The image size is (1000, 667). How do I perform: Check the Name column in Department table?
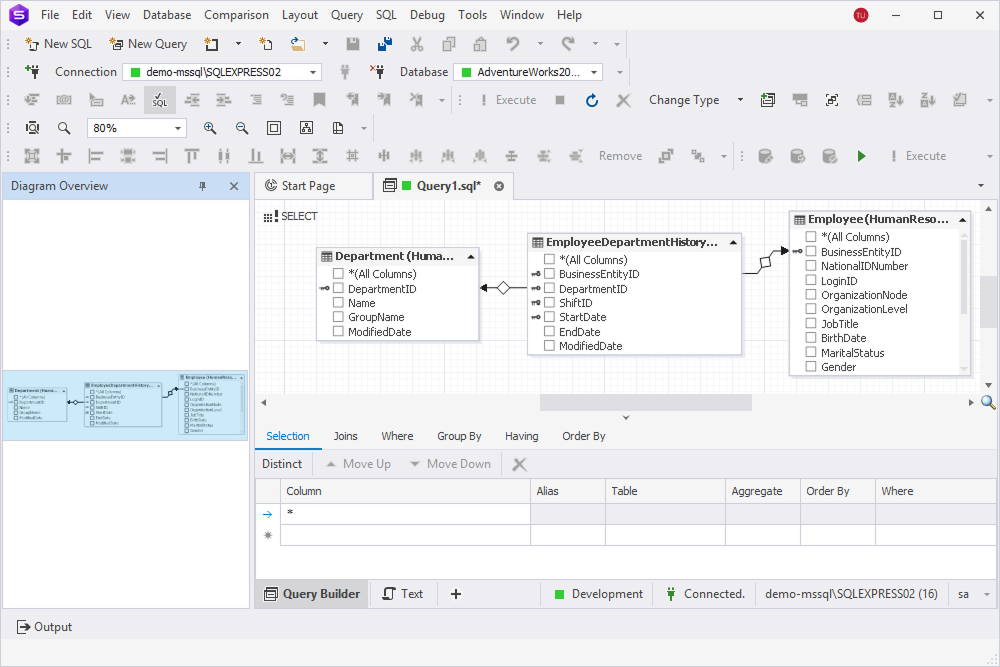click(337, 303)
